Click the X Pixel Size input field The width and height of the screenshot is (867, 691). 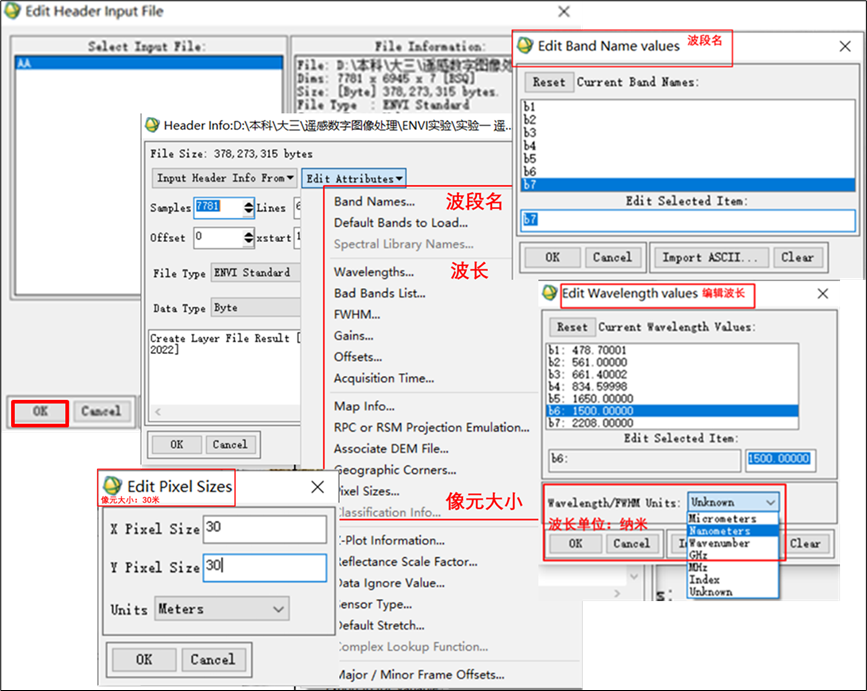click(265, 529)
